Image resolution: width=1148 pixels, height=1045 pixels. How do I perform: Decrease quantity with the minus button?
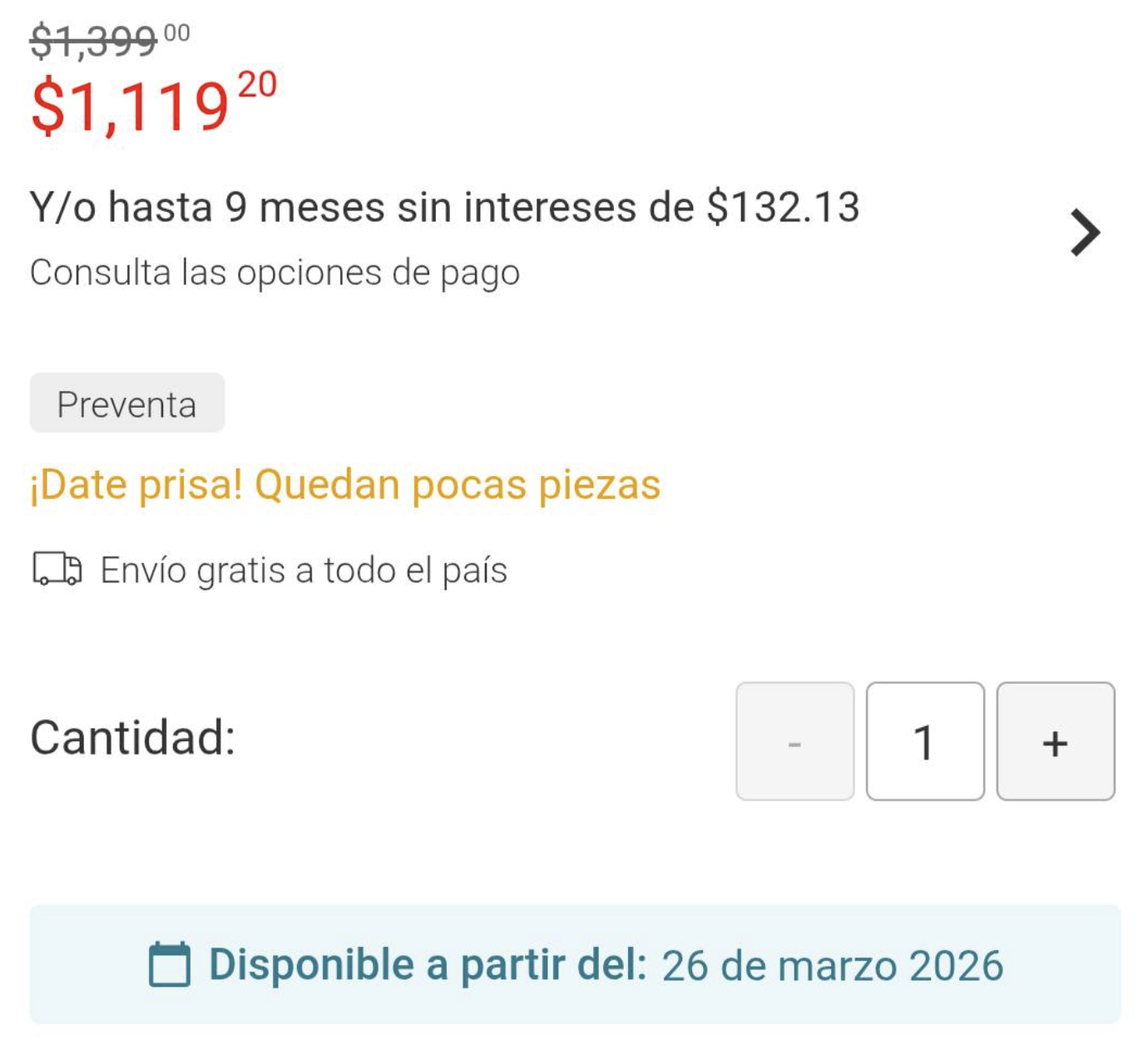(x=794, y=741)
